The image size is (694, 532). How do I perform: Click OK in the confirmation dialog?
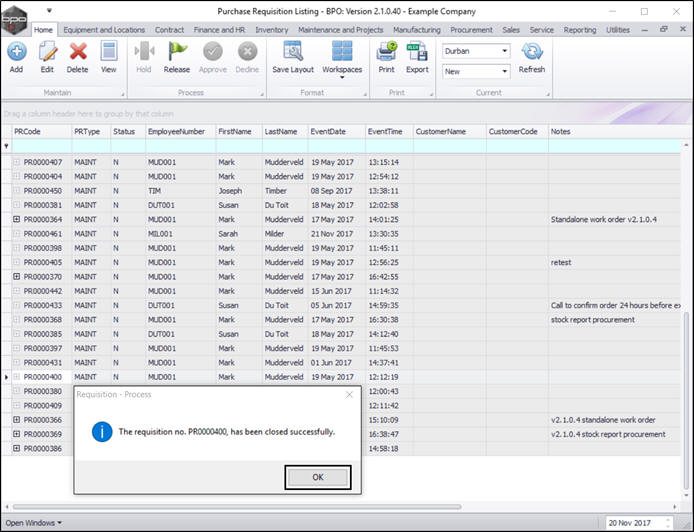coord(318,477)
